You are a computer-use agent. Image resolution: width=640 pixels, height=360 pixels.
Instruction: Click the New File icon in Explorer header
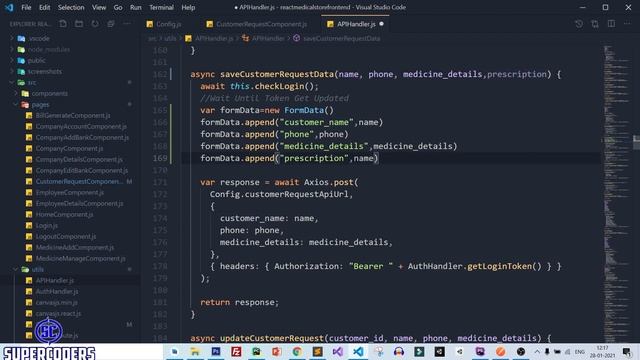click(x=63, y=24)
